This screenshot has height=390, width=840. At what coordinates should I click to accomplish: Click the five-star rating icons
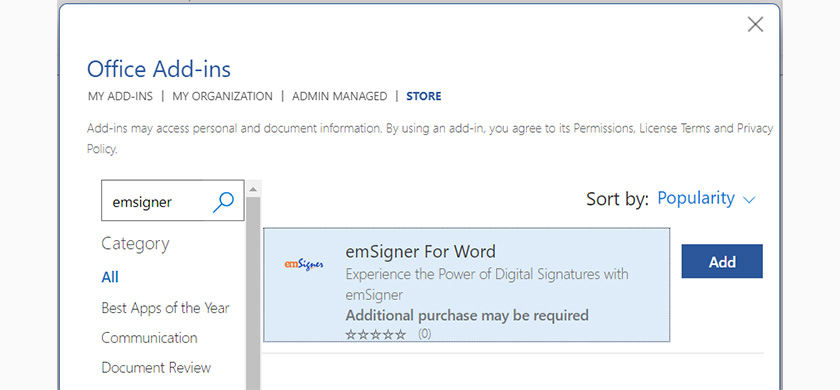376,334
